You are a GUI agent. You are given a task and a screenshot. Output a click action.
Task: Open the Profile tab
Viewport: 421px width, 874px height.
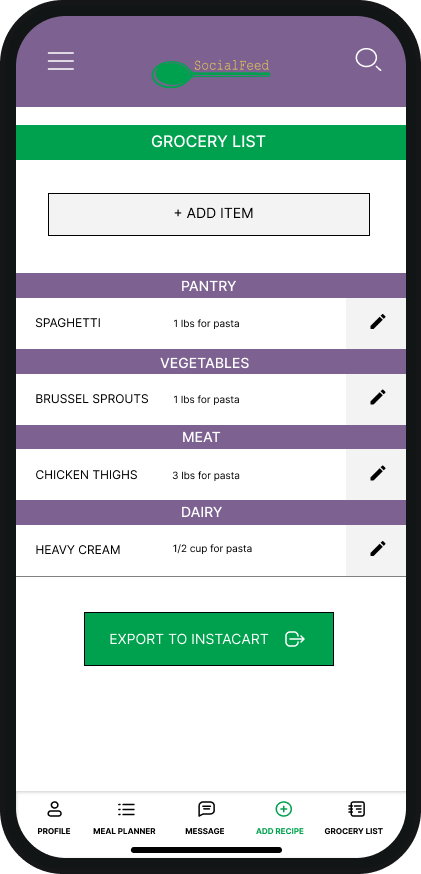[x=54, y=818]
